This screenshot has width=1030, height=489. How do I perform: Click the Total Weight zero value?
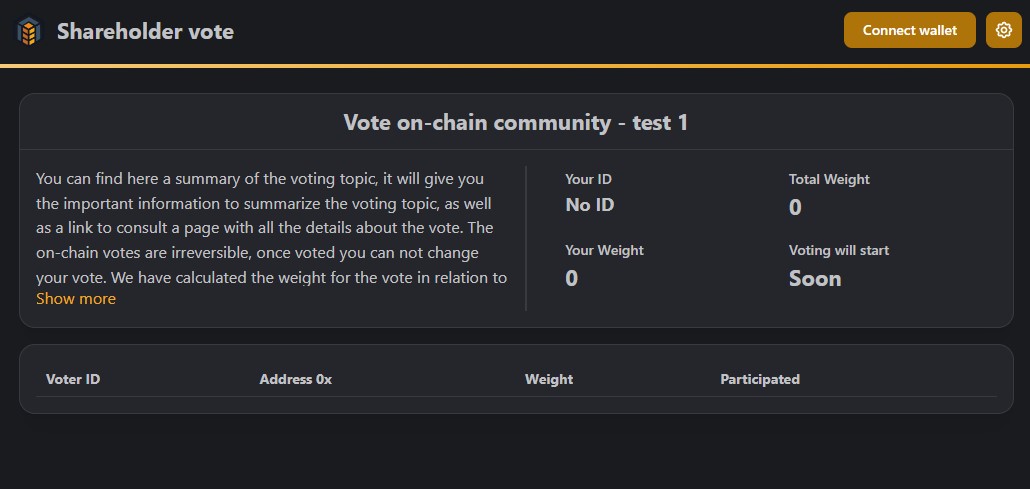click(x=795, y=208)
